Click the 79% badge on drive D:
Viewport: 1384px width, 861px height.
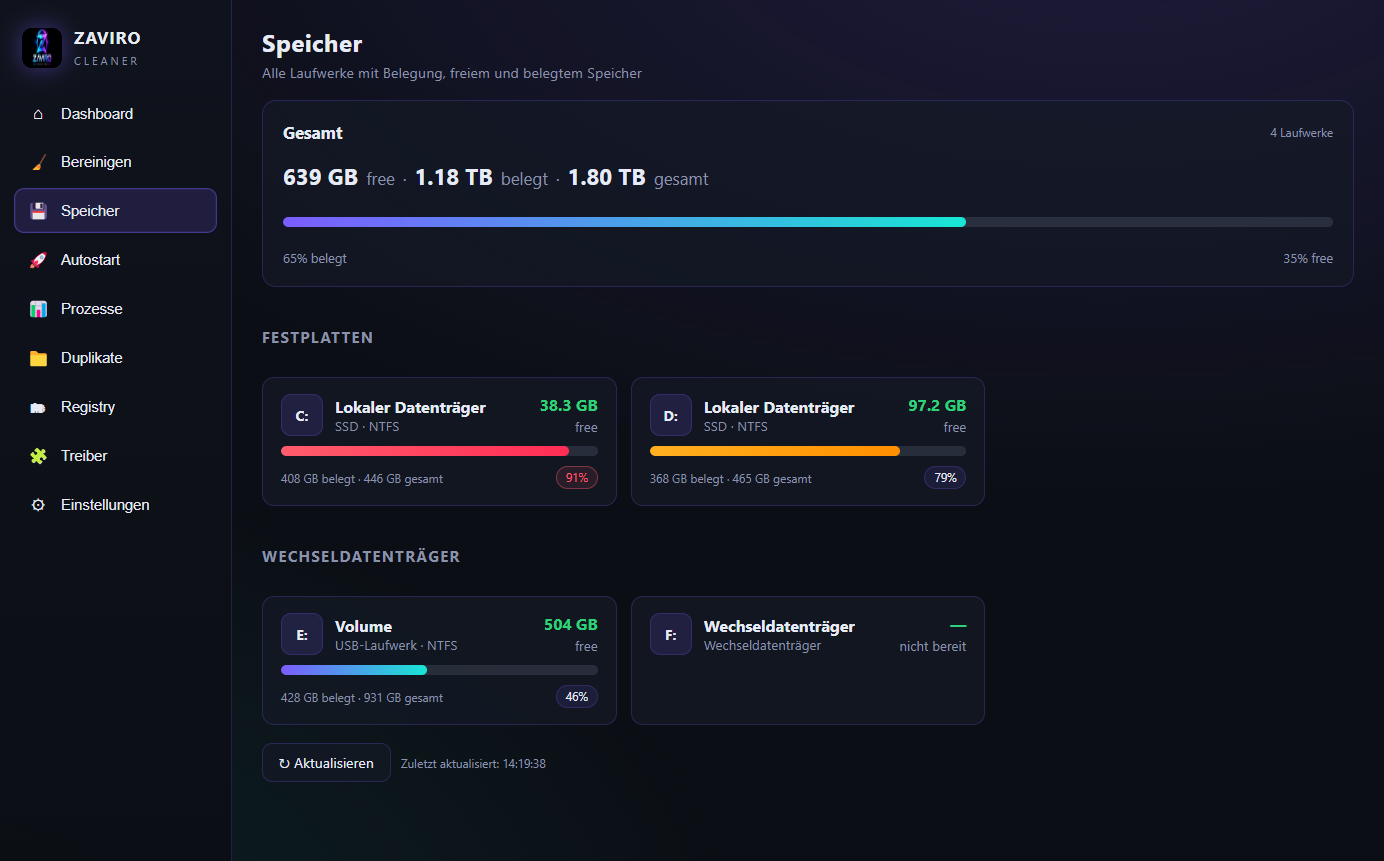(945, 478)
